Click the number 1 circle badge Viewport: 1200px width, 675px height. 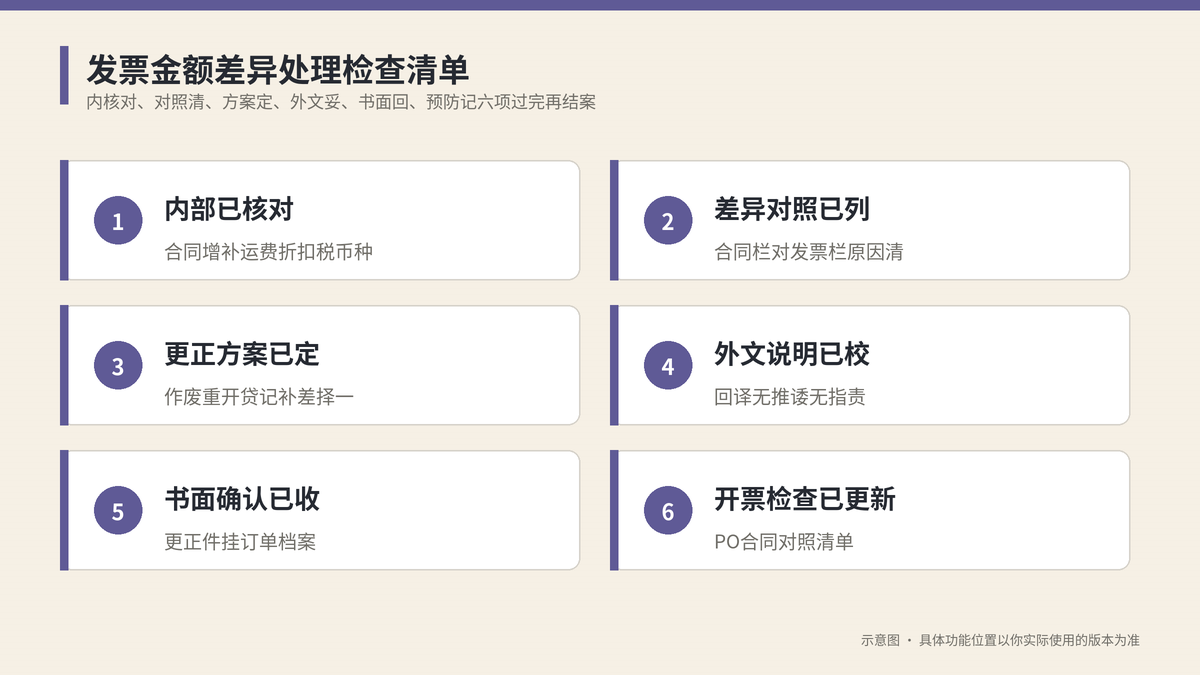click(x=118, y=221)
